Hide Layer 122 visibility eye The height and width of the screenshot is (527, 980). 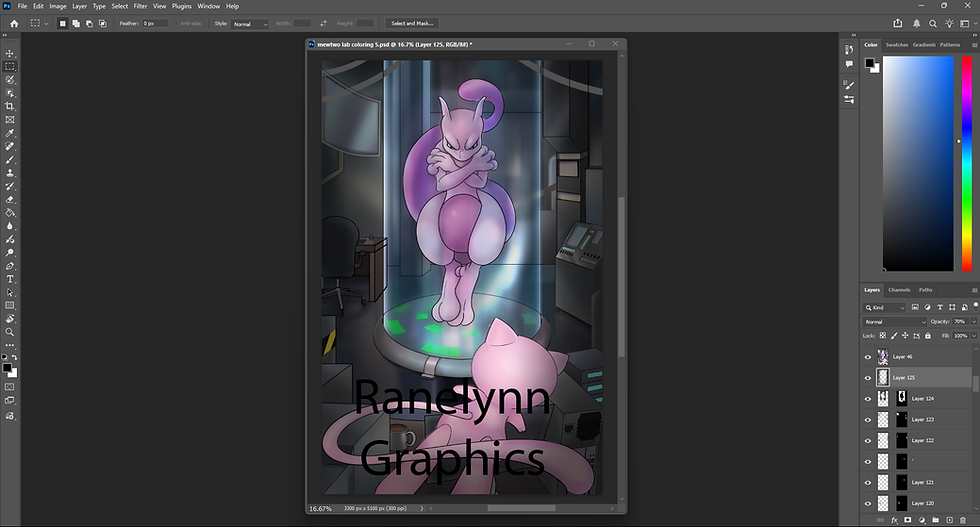tap(868, 441)
